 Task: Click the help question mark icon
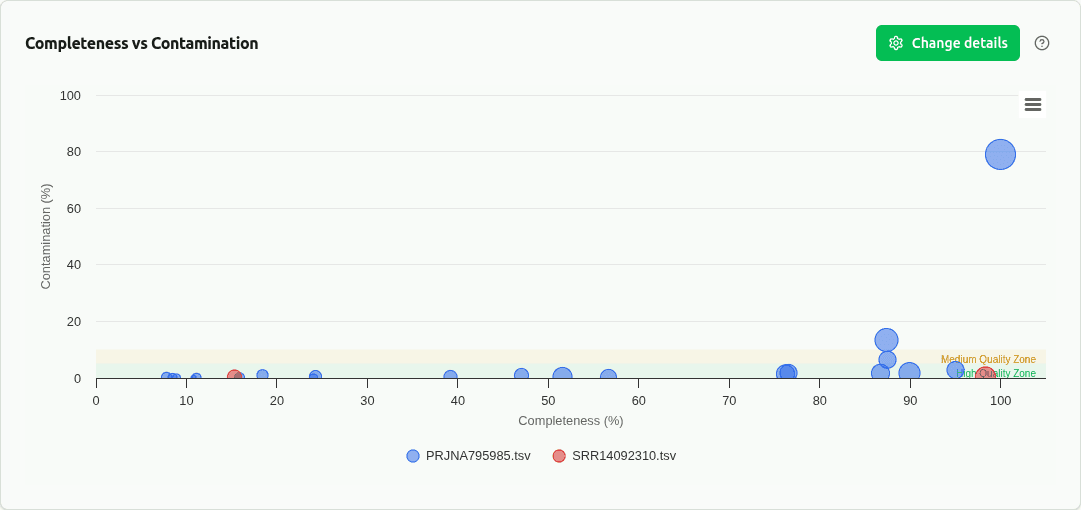(x=1042, y=43)
